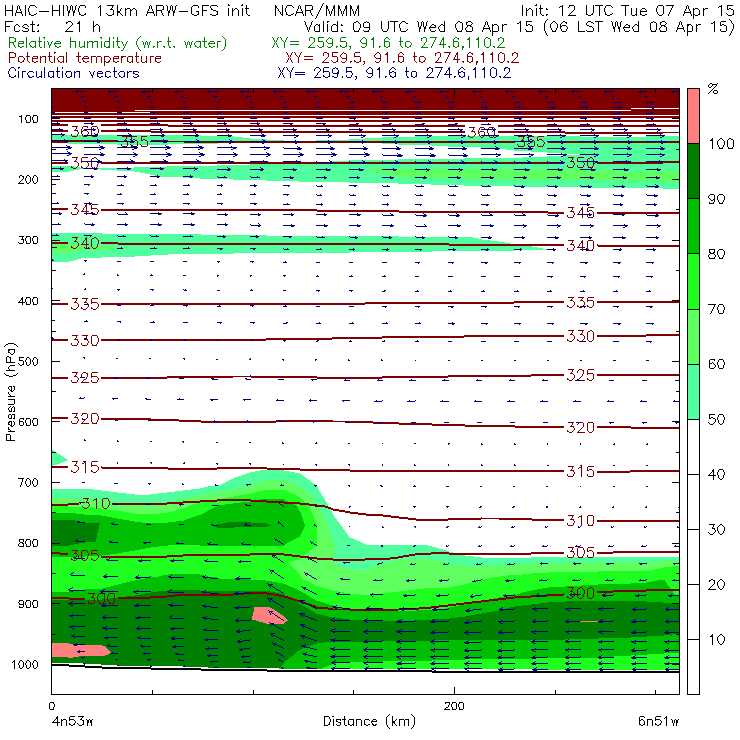Click the '6n51w' end location label
This screenshot has height=740, width=740.
click(658, 721)
